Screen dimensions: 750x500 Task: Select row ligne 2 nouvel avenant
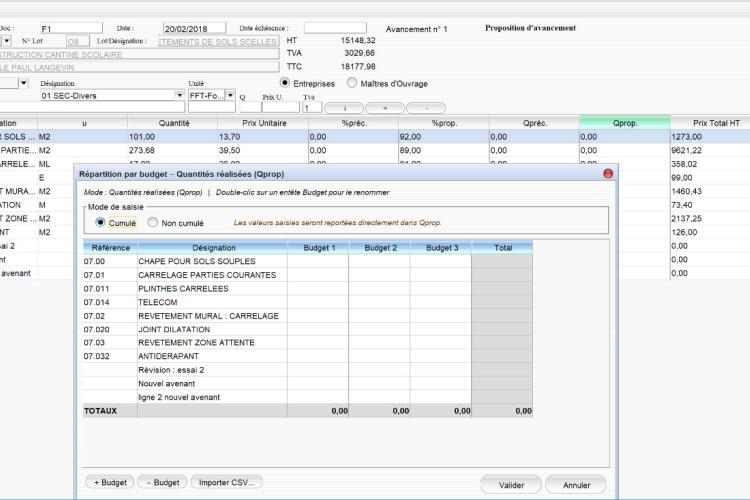coord(308,397)
